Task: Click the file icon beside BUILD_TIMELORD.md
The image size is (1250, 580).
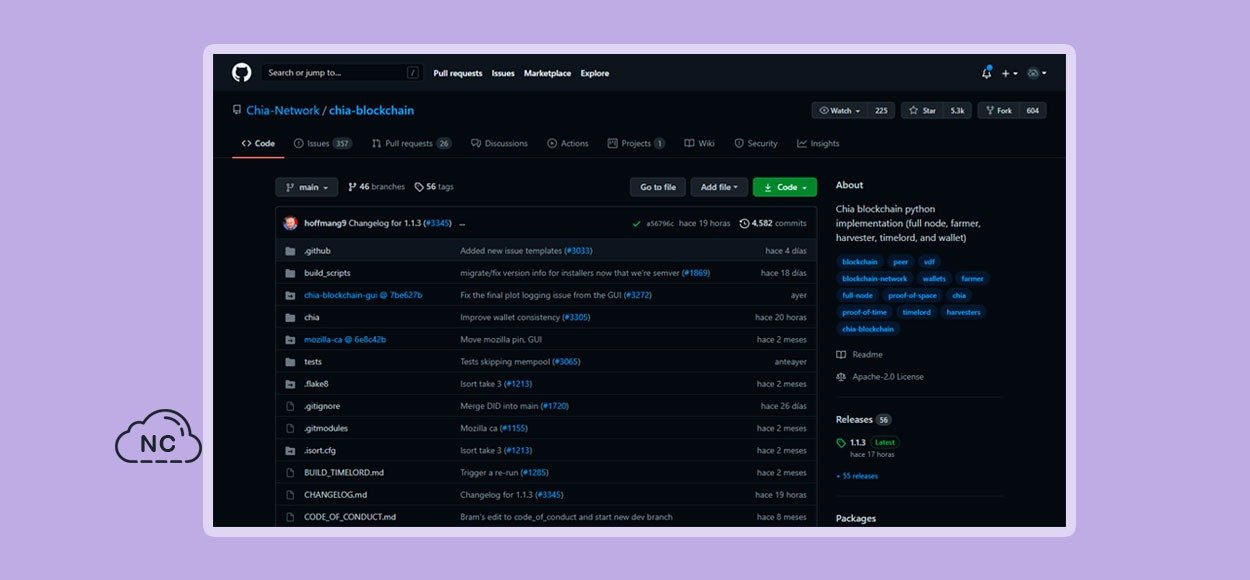Action: [x=290, y=472]
